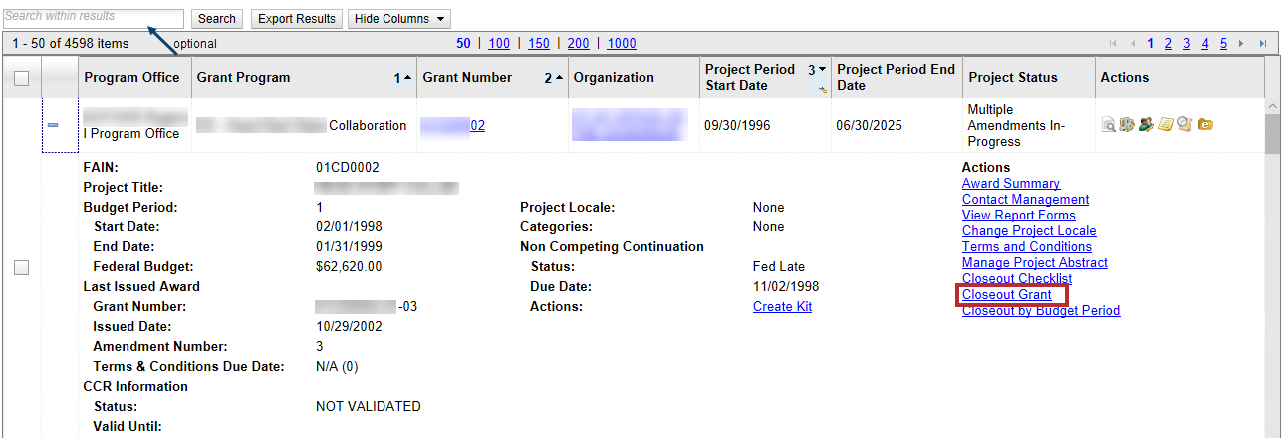The height and width of the screenshot is (438, 1281).
Task: Click the clock history scroll icon
Action: point(1185,125)
